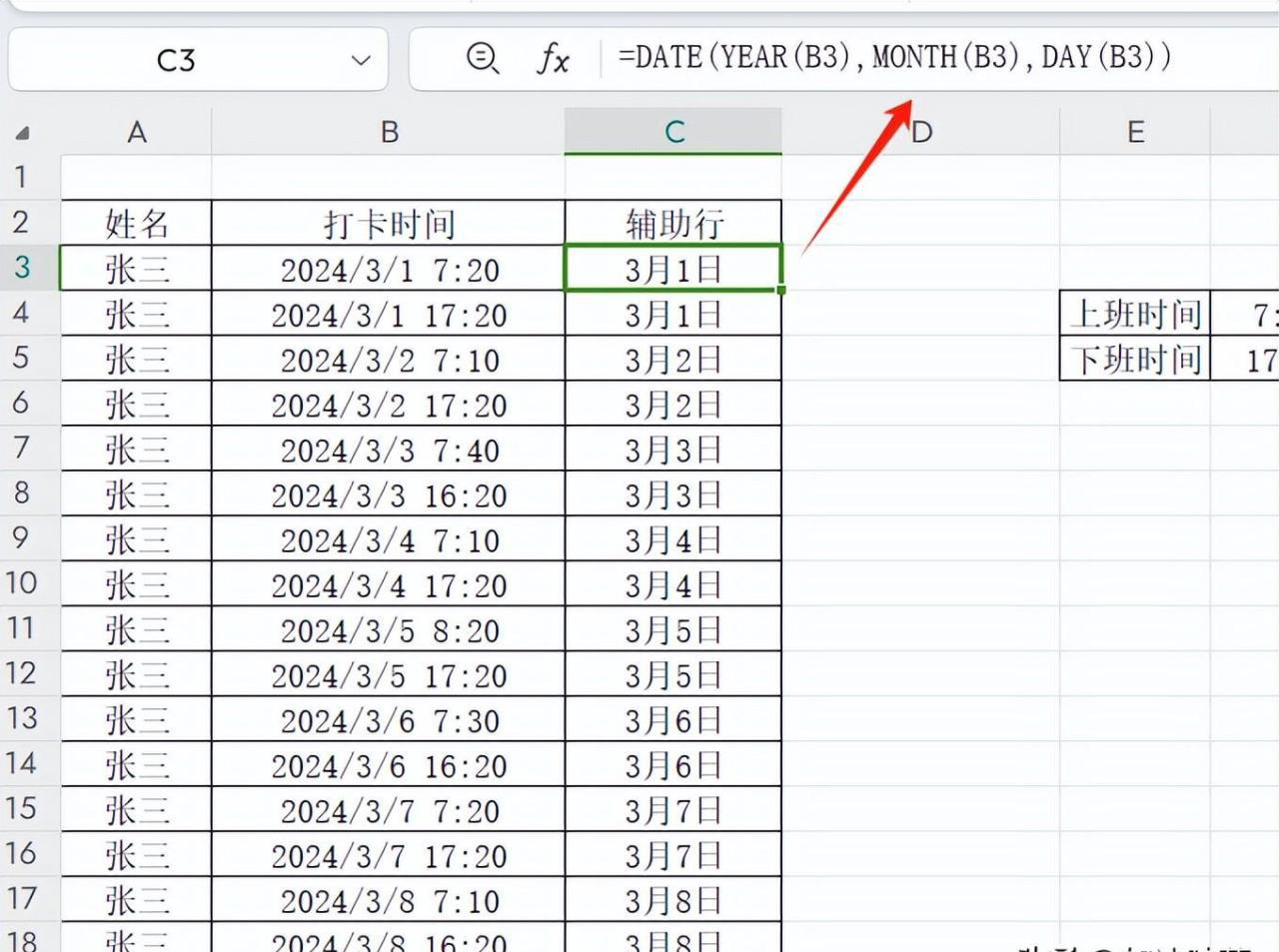Select row 3 header
Screen dimensions: 1279x952
tap(30, 268)
